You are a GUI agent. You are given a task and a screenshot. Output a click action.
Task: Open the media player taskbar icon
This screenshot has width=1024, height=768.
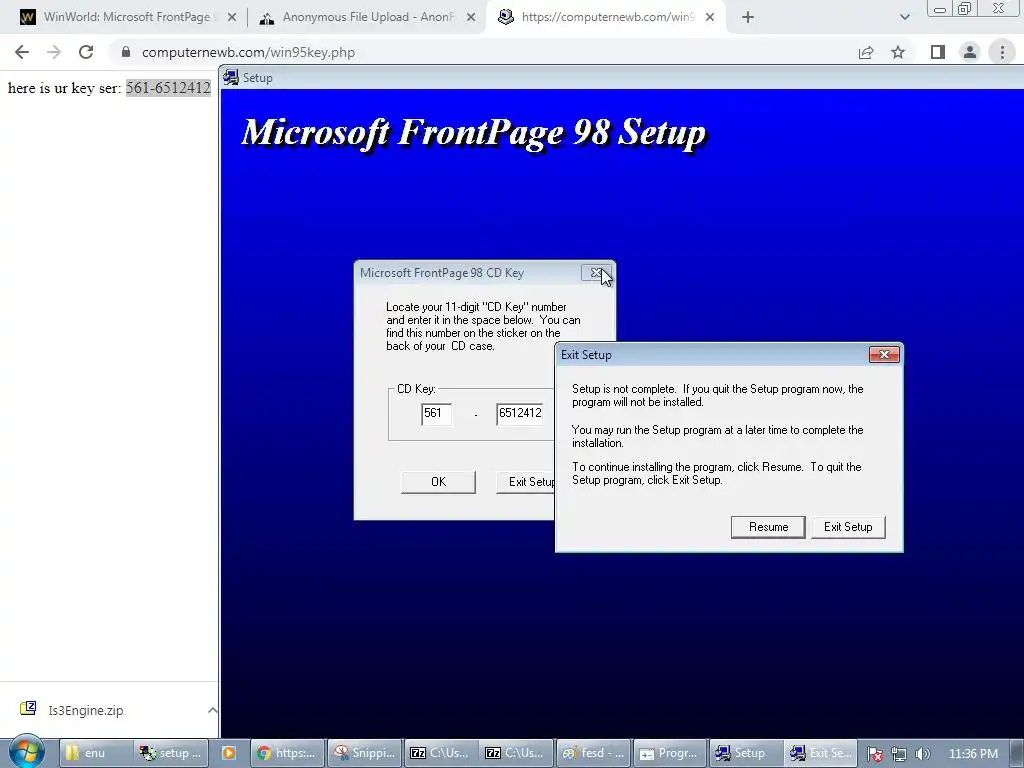pyautogui.click(x=229, y=753)
